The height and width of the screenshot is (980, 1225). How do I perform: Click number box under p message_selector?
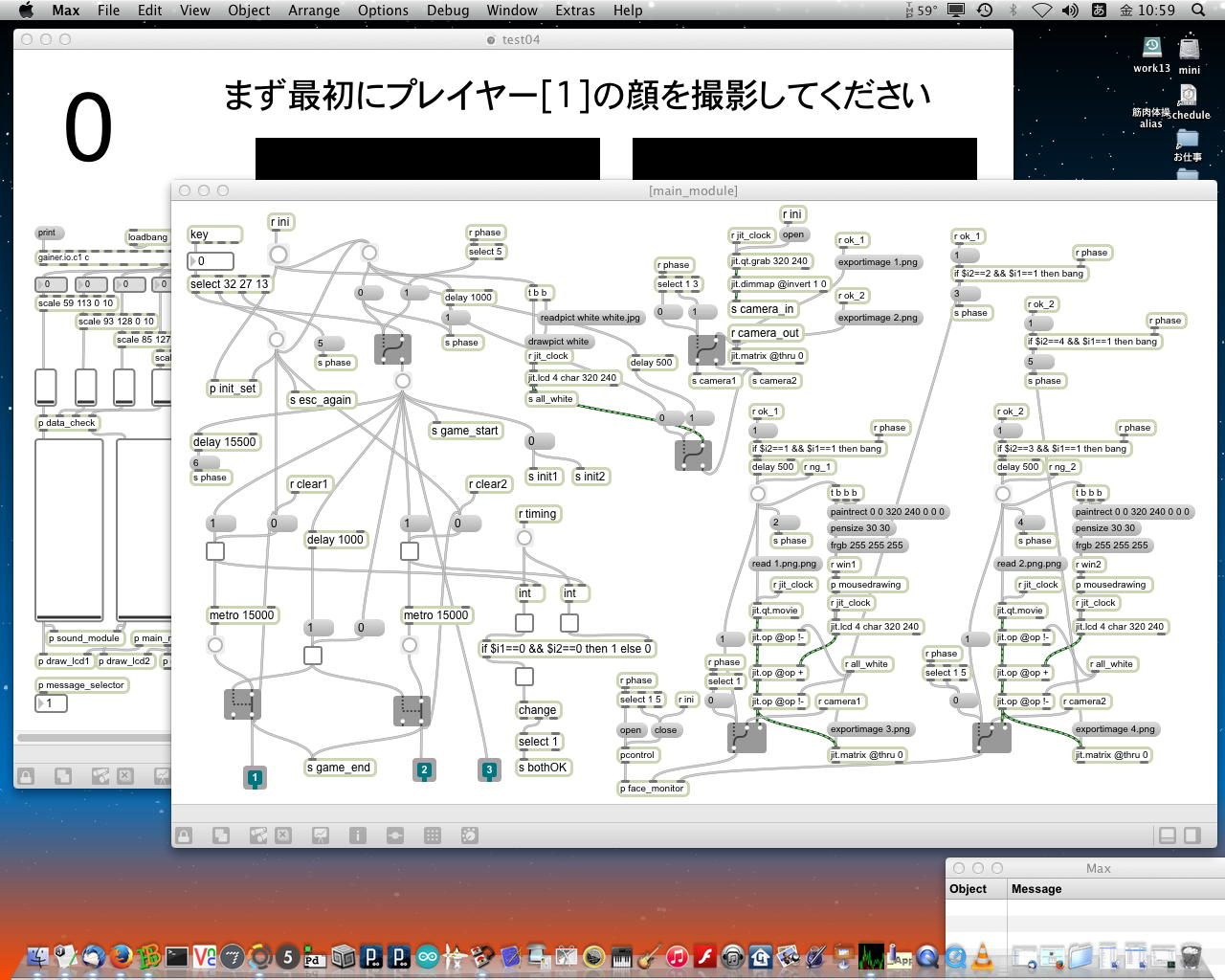click(51, 703)
